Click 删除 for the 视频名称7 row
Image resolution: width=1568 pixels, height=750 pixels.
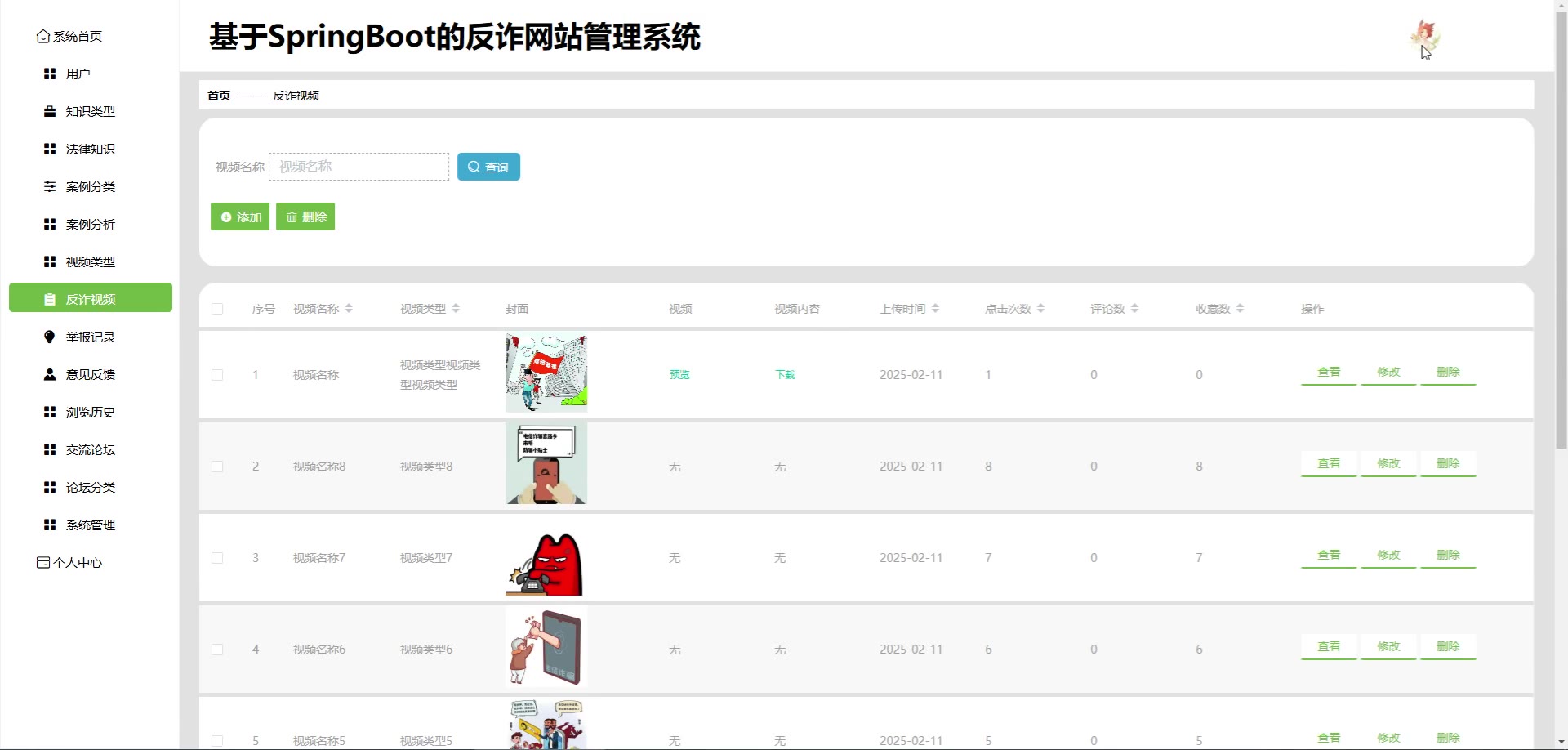click(x=1448, y=556)
